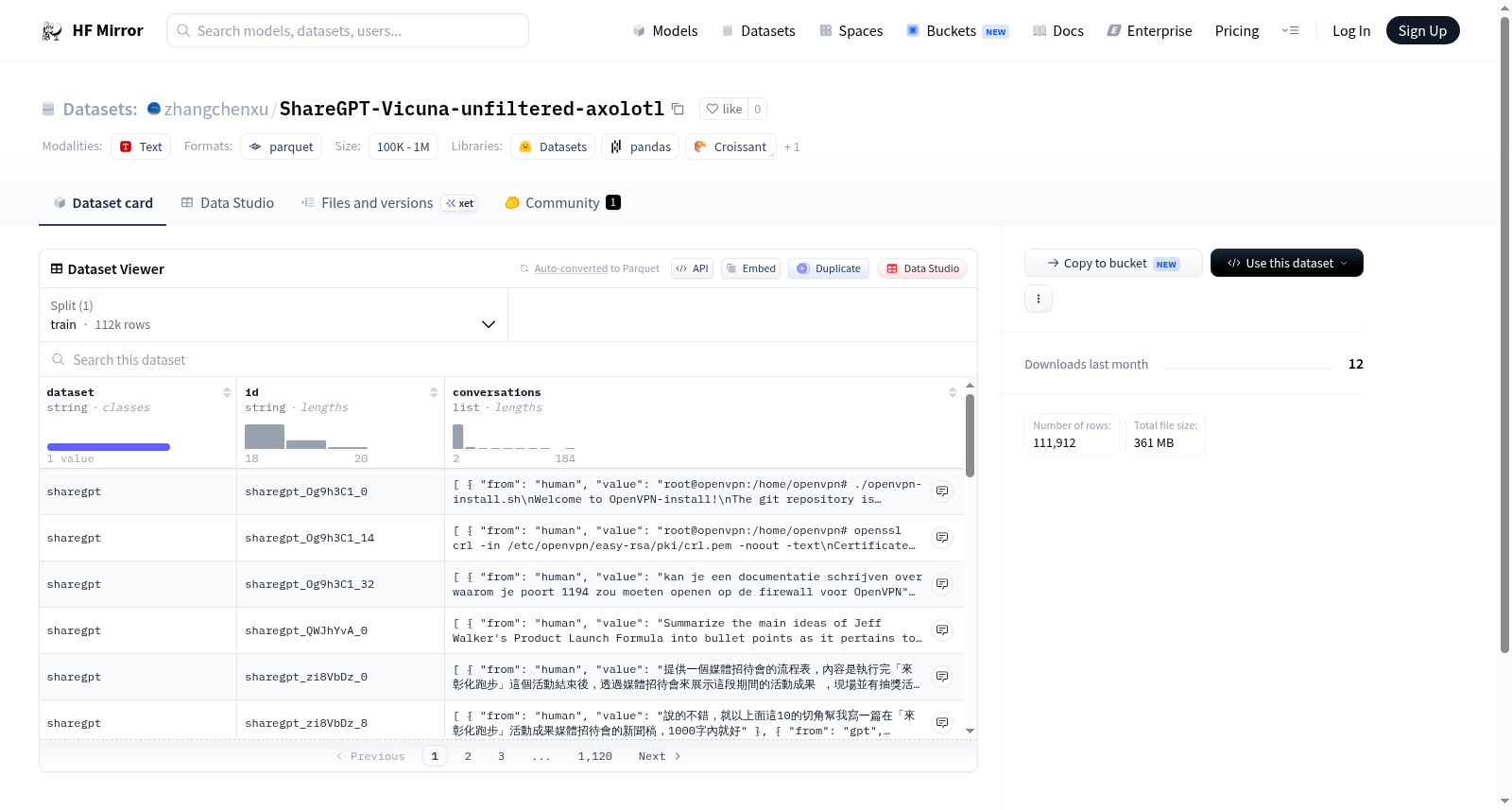Click Next page in pagination
This screenshot has height=810, width=1512.
(x=660, y=756)
